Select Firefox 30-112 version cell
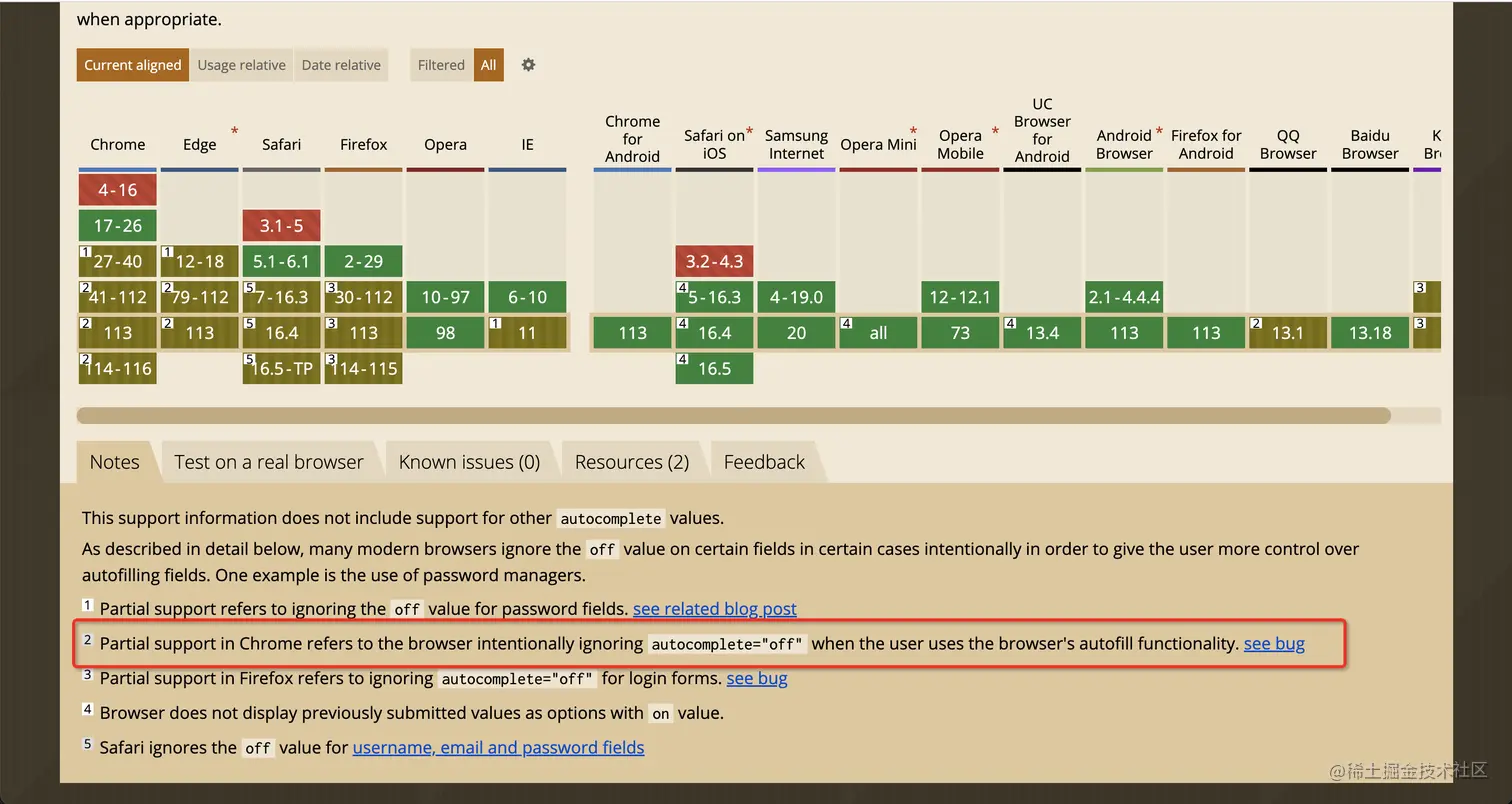The width and height of the screenshot is (1512, 804). click(x=364, y=297)
